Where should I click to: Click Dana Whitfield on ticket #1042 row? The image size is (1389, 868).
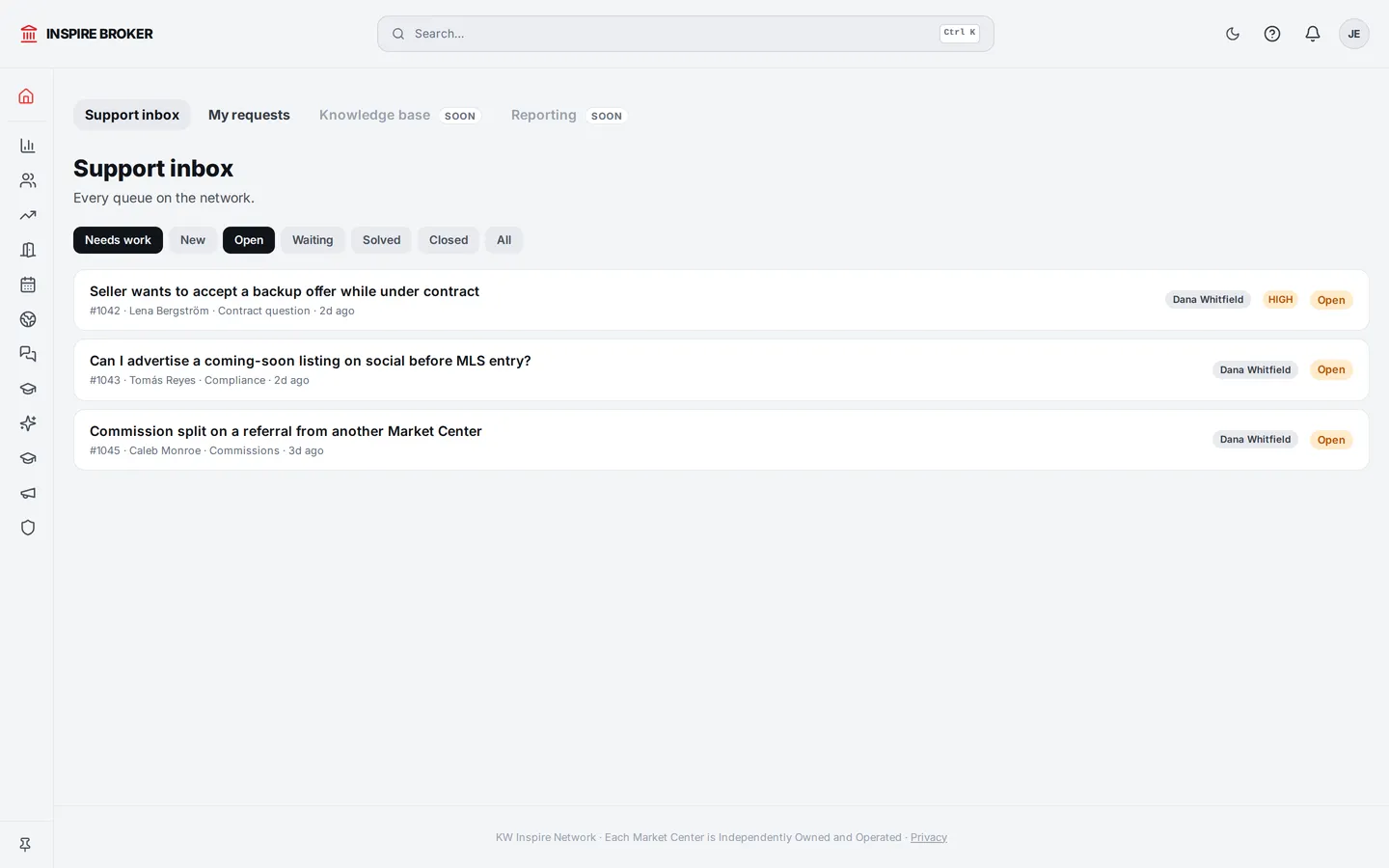click(1208, 300)
